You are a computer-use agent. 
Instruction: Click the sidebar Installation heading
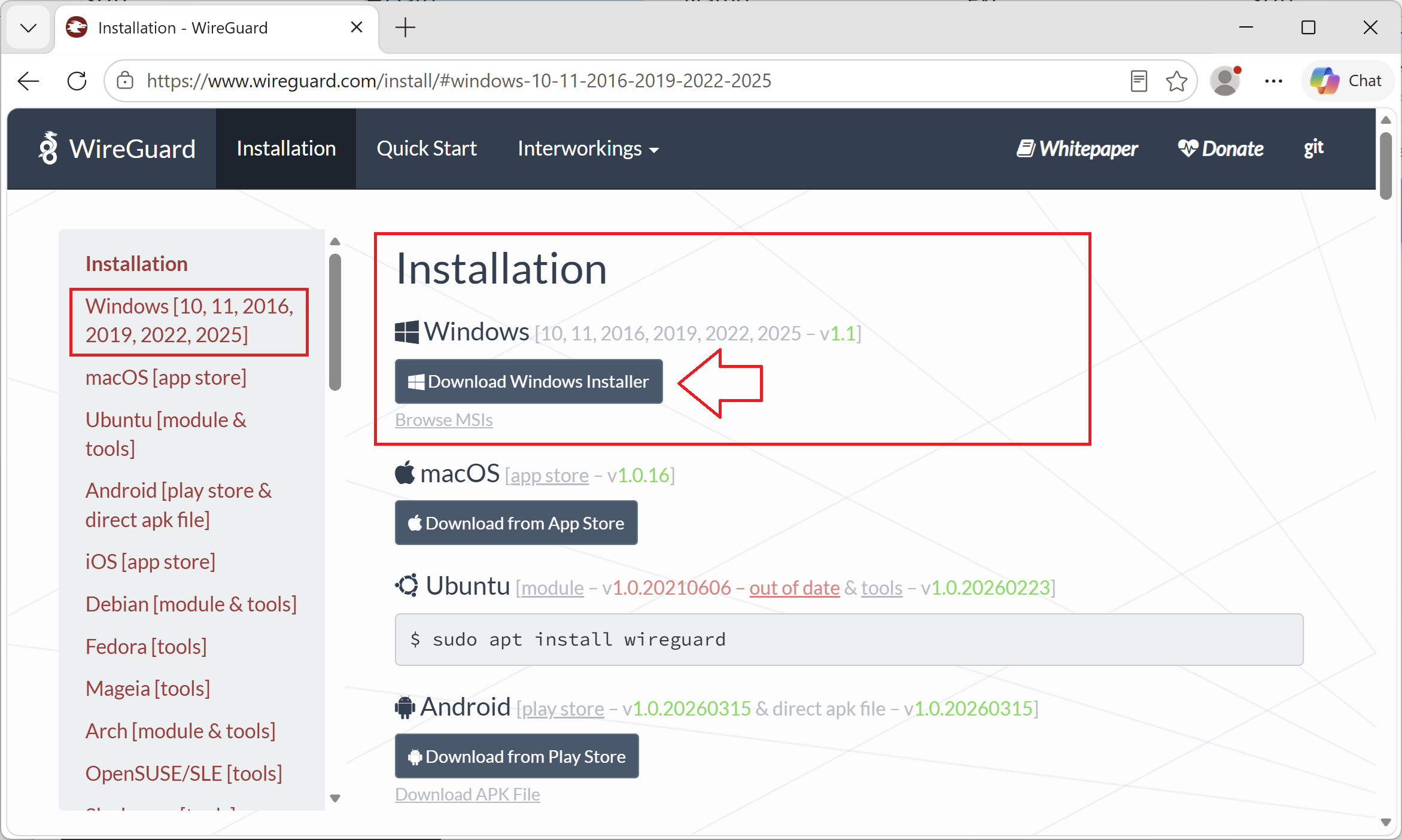coord(136,264)
